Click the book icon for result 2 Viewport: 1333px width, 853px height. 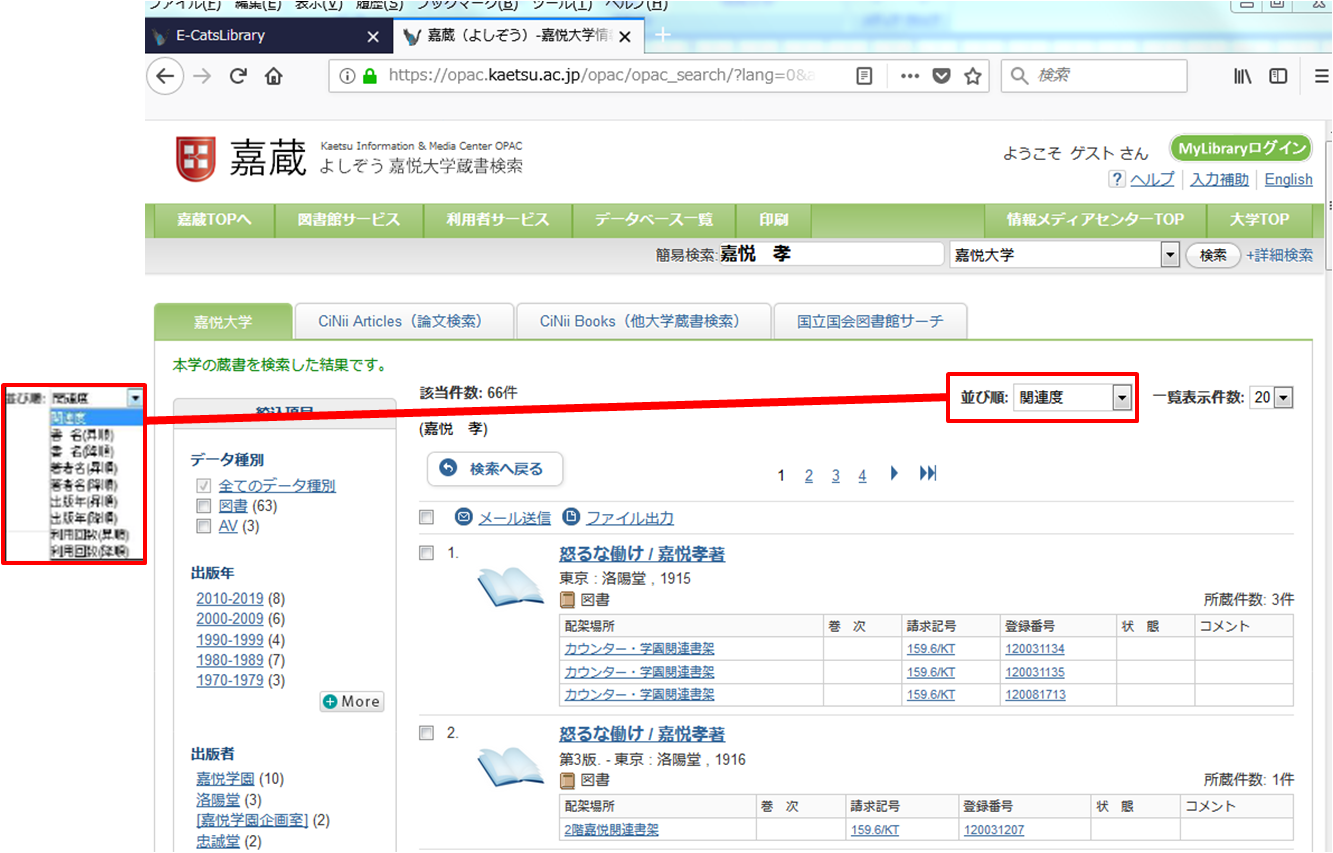click(510, 767)
